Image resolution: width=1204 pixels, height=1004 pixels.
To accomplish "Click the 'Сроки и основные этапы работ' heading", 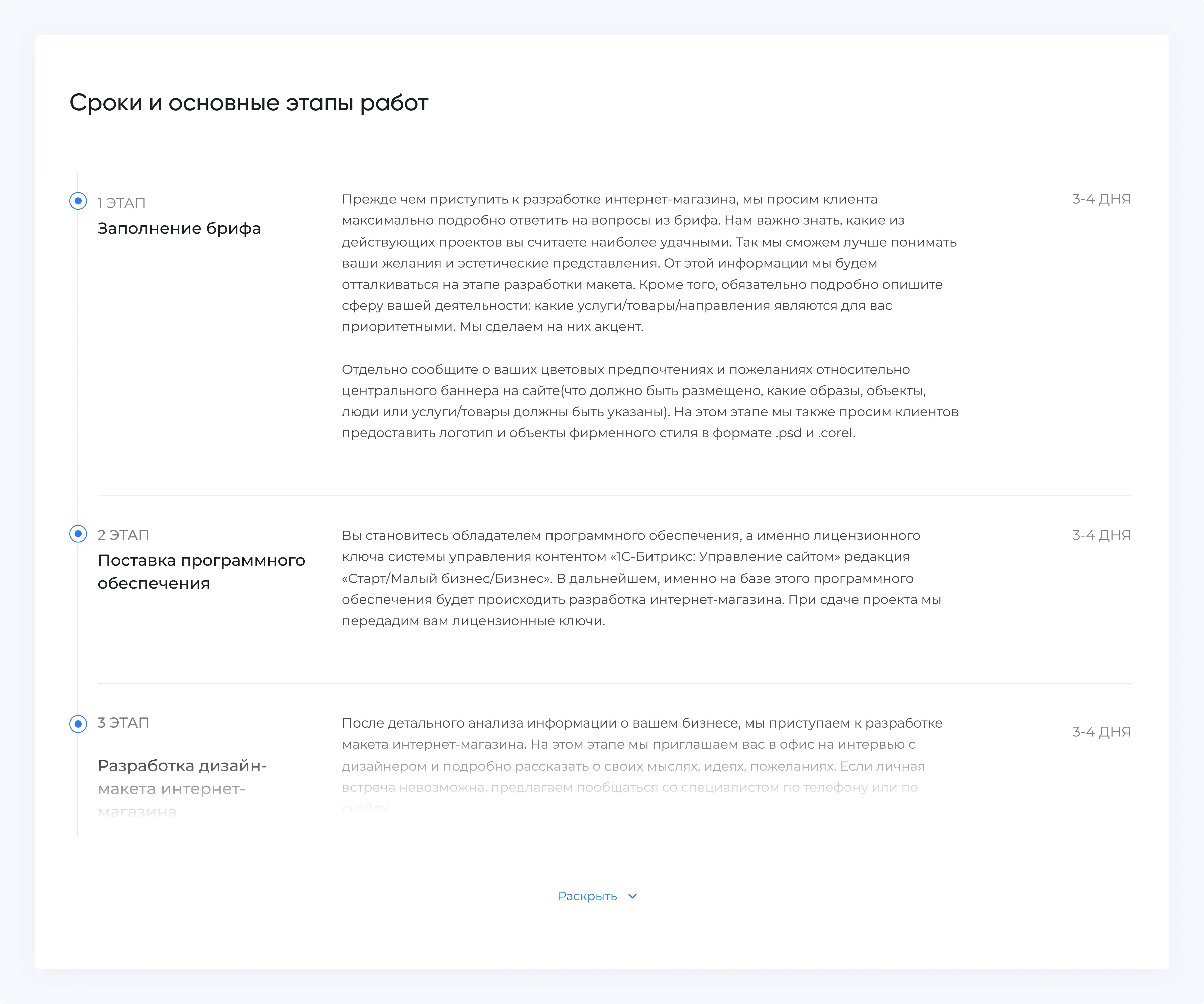I will click(249, 103).
